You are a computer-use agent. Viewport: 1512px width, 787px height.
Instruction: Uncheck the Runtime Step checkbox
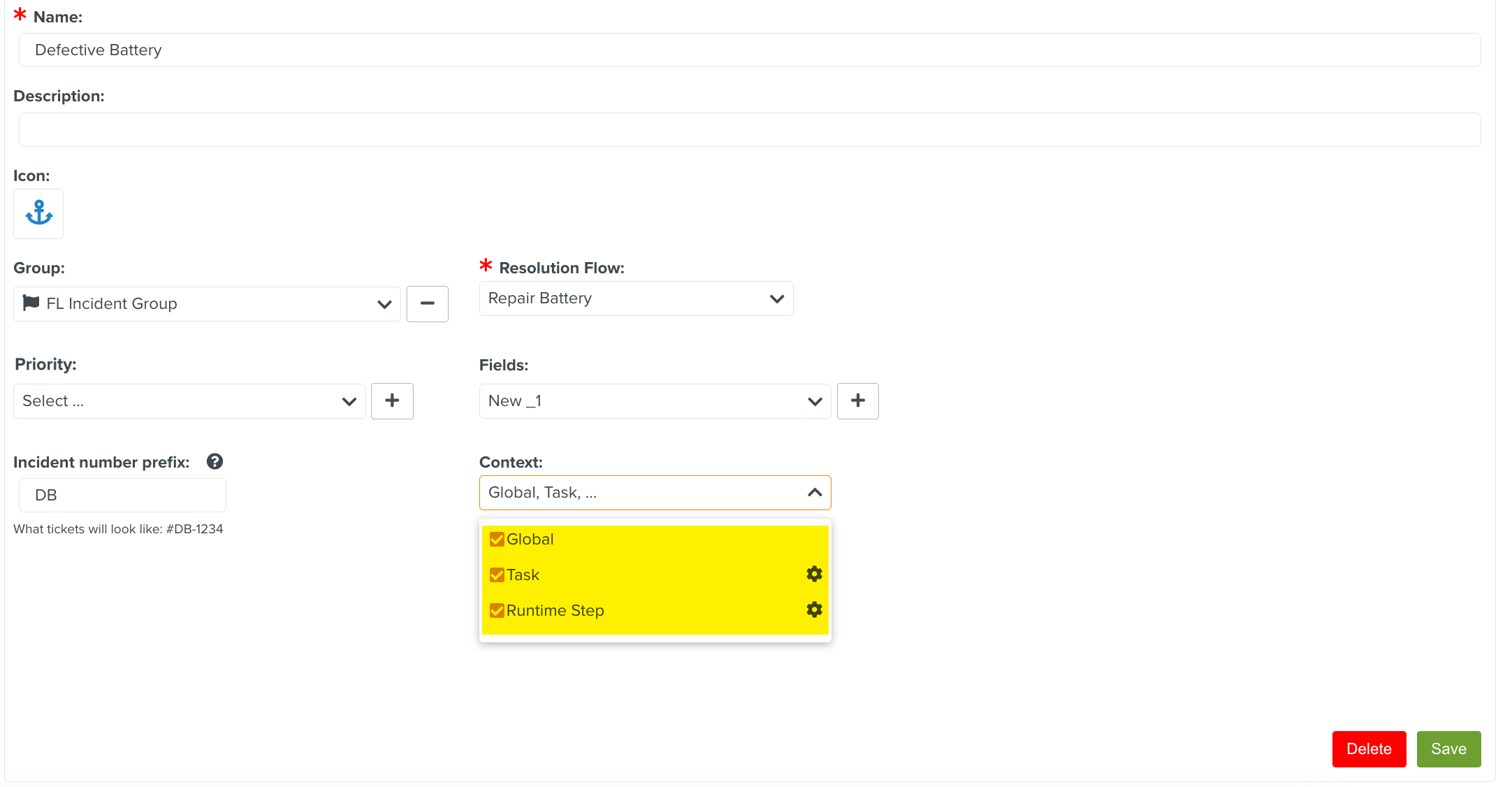(x=497, y=610)
